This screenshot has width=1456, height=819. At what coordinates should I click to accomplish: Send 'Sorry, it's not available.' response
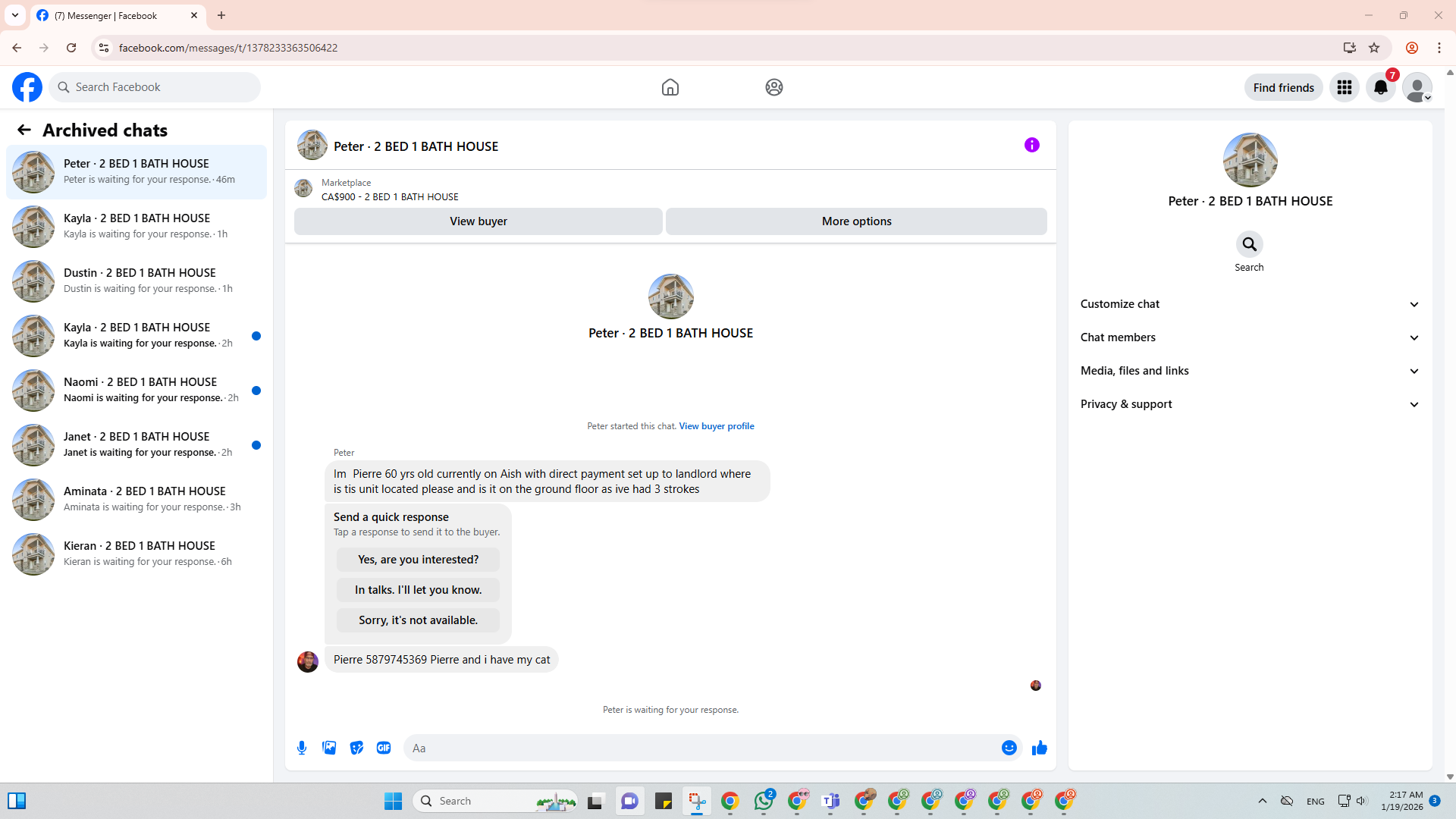(419, 620)
